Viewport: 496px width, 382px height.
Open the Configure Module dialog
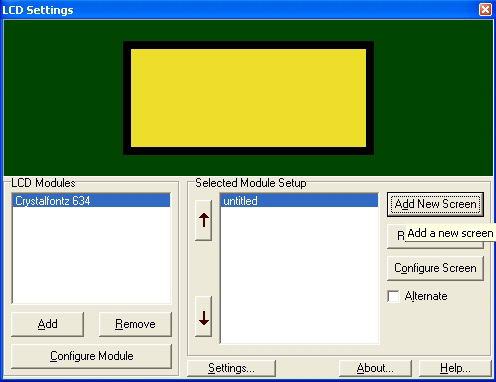[92, 356]
